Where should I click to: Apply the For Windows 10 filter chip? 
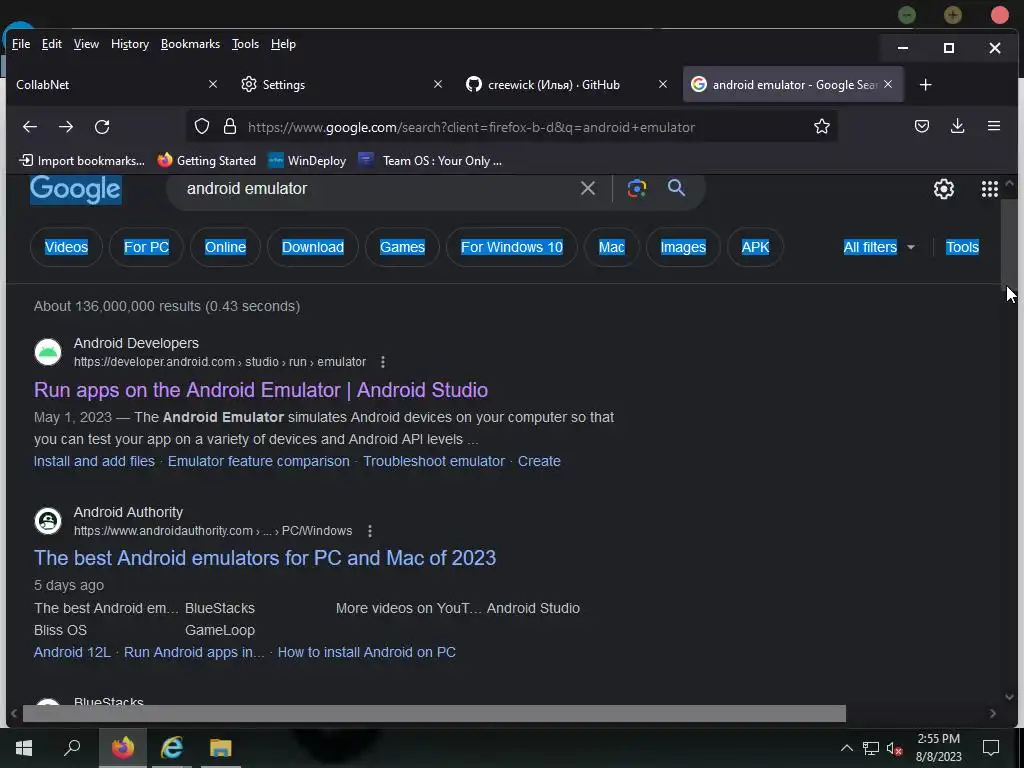pos(511,247)
